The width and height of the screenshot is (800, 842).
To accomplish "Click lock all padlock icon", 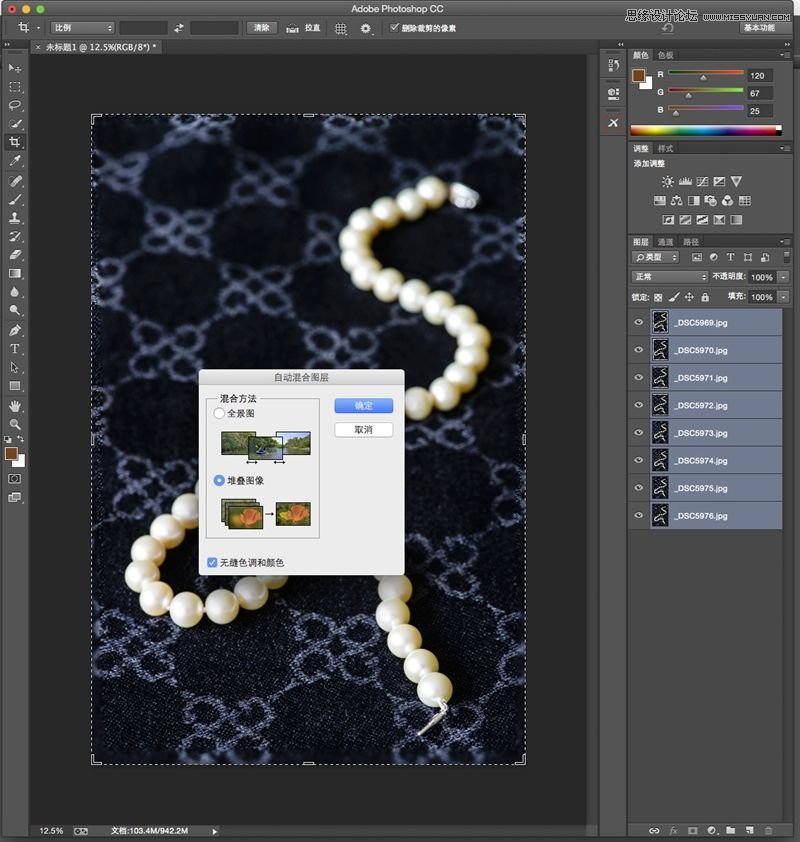I will click(705, 297).
